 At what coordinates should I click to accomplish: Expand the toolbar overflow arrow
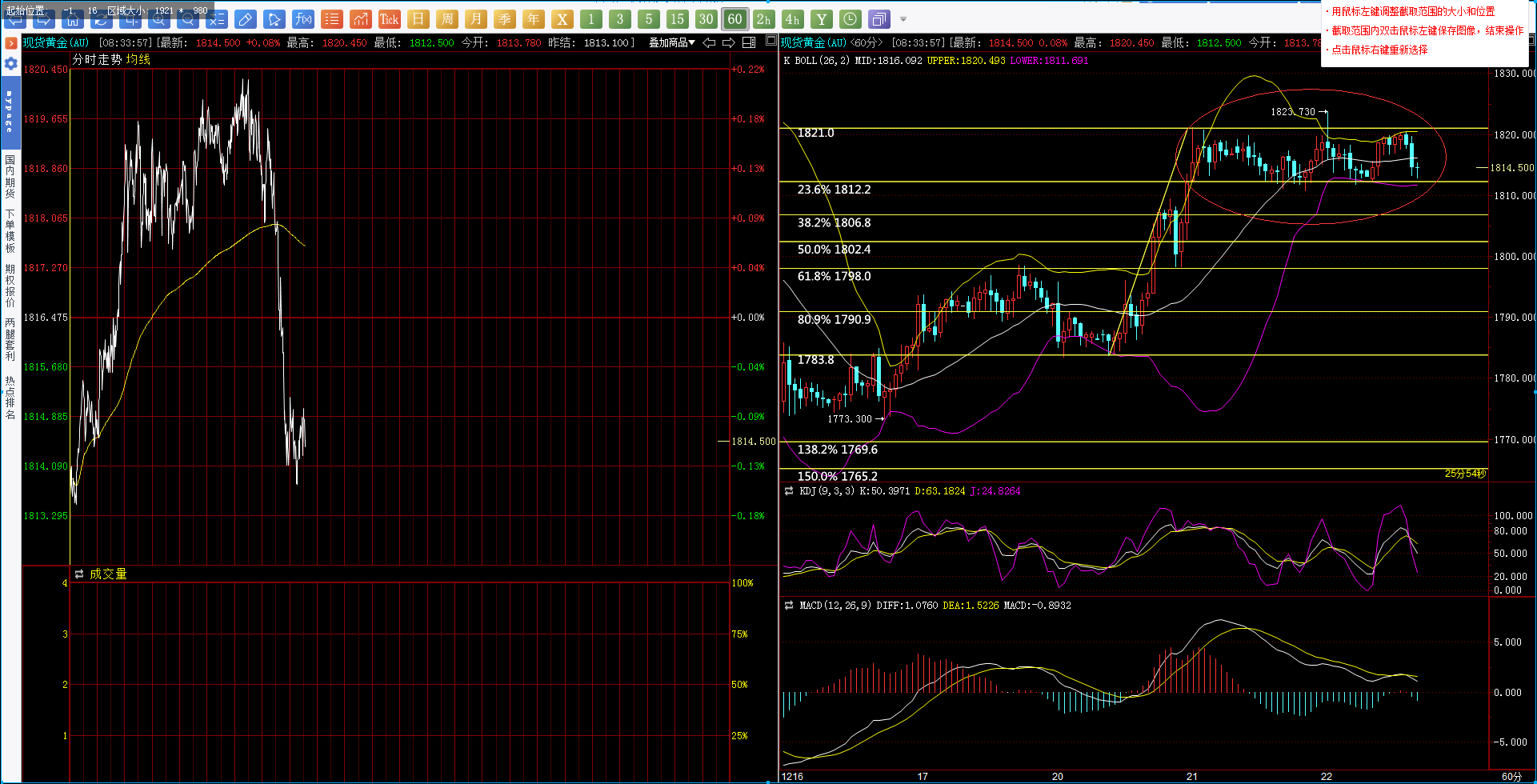tap(903, 19)
